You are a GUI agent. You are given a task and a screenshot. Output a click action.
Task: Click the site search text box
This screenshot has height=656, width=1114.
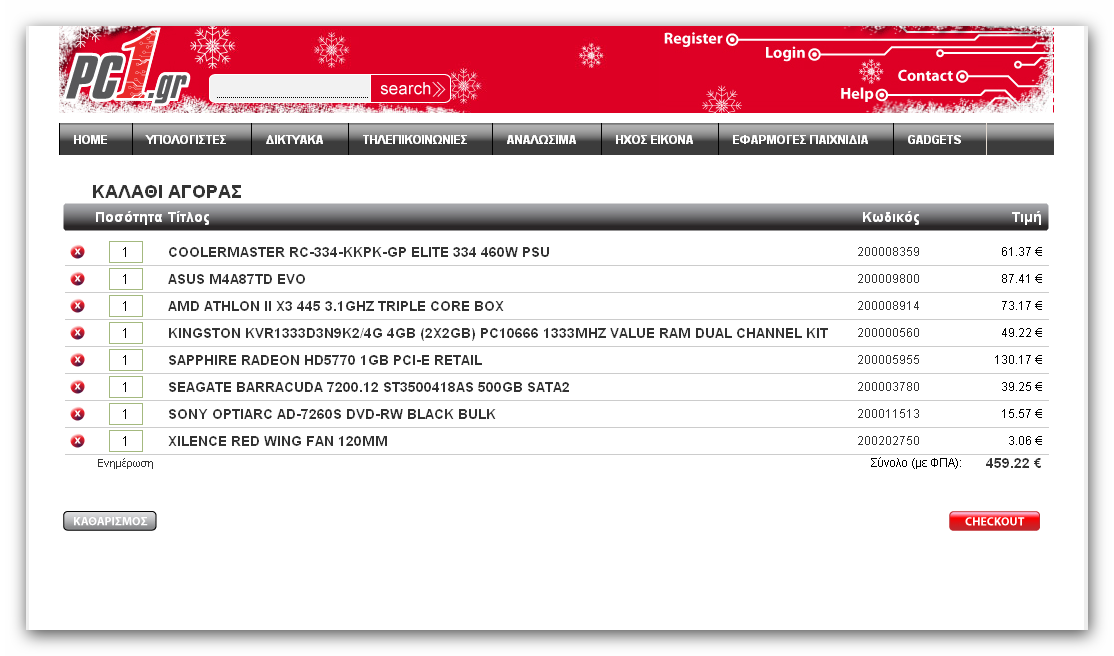point(291,89)
